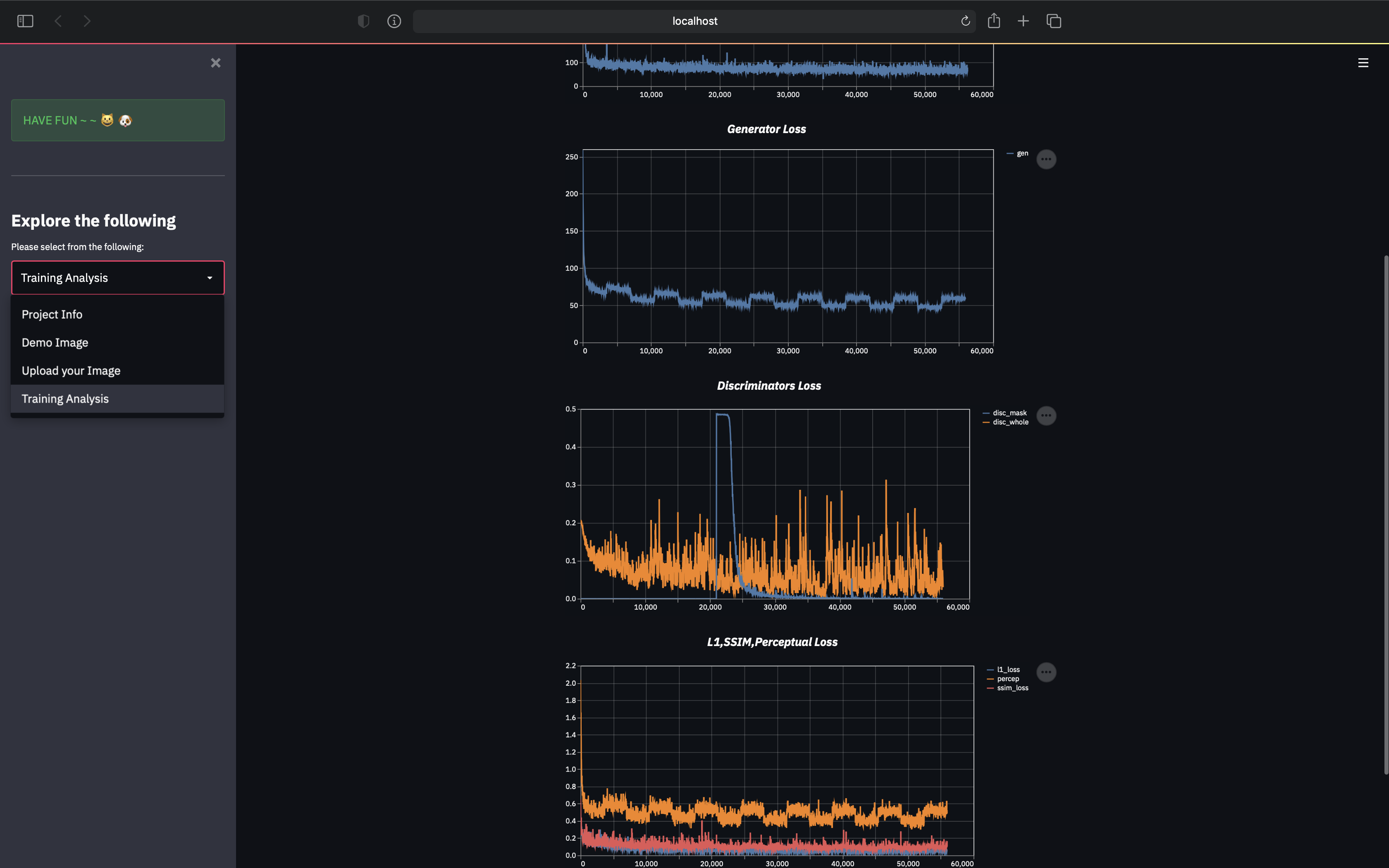This screenshot has width=1389, height=868.
Task: Toggle the percep legend entry
Action: click(x=1003, y=679)
